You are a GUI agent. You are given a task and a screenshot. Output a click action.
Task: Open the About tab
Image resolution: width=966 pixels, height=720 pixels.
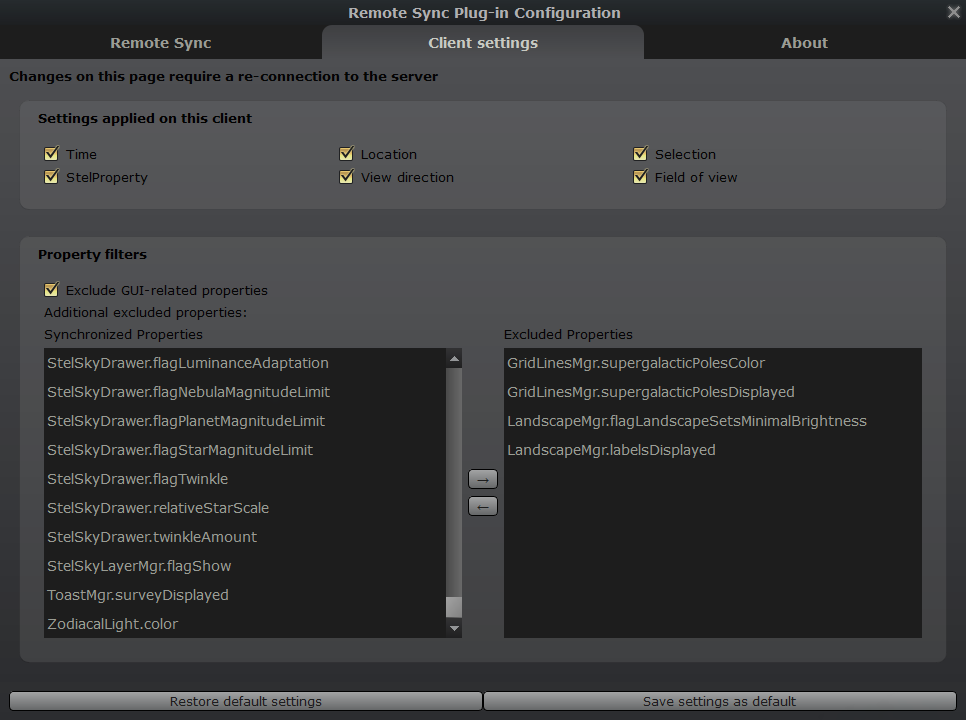804,43
